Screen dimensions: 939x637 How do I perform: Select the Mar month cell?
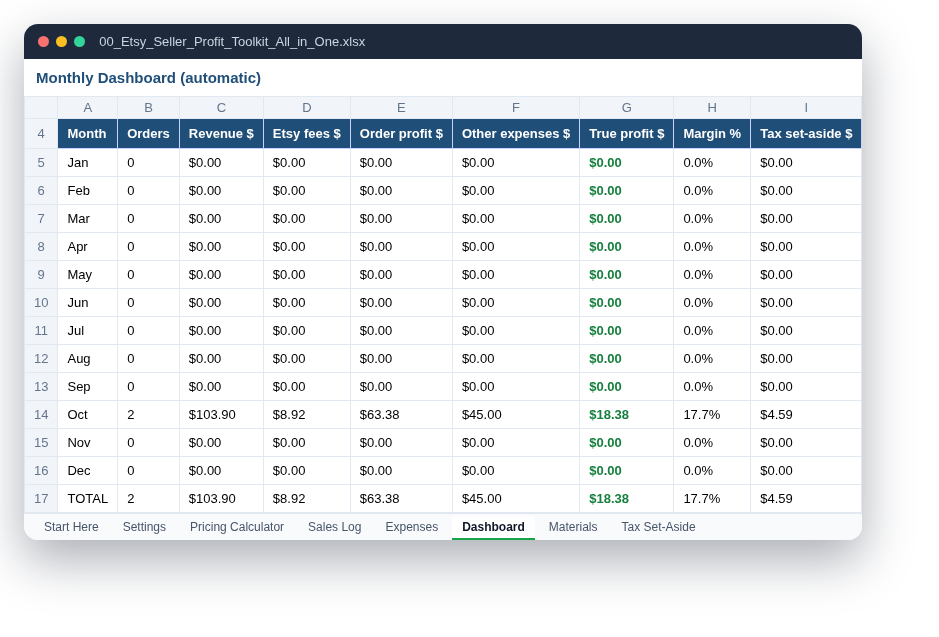click(x=87, y=219)
